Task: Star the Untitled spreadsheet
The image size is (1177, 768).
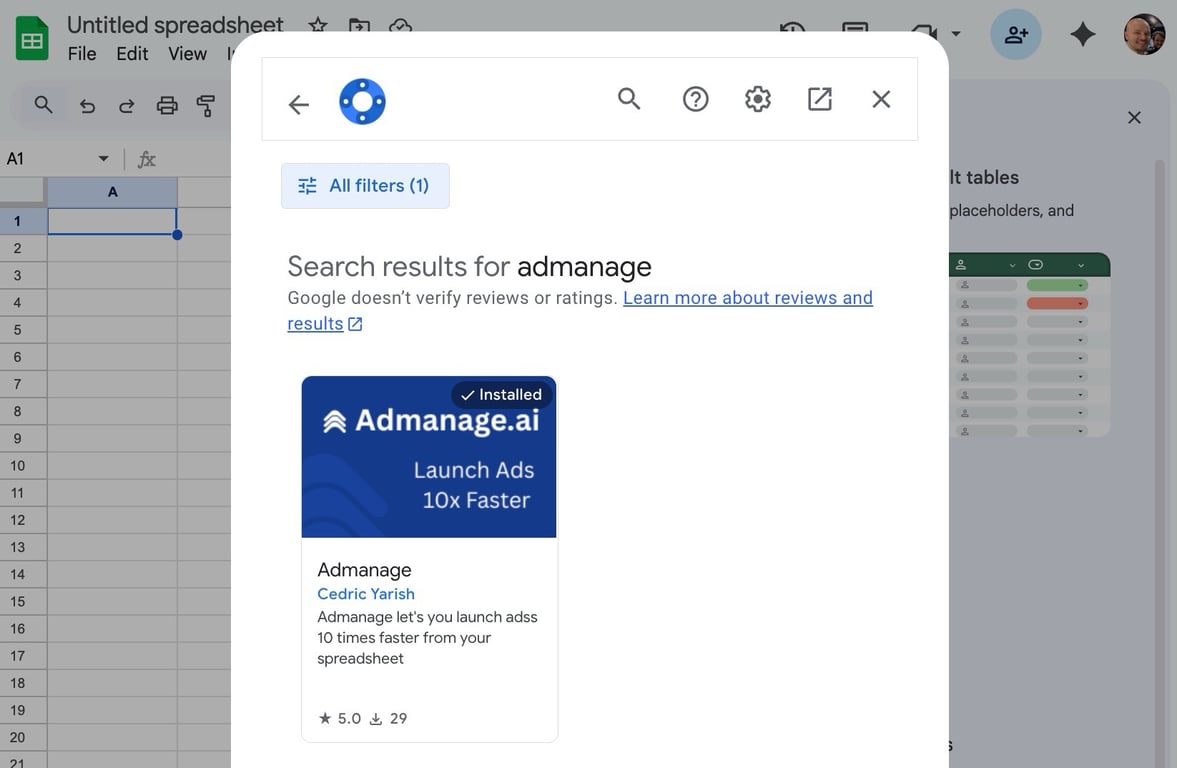Action: point(318,25)
